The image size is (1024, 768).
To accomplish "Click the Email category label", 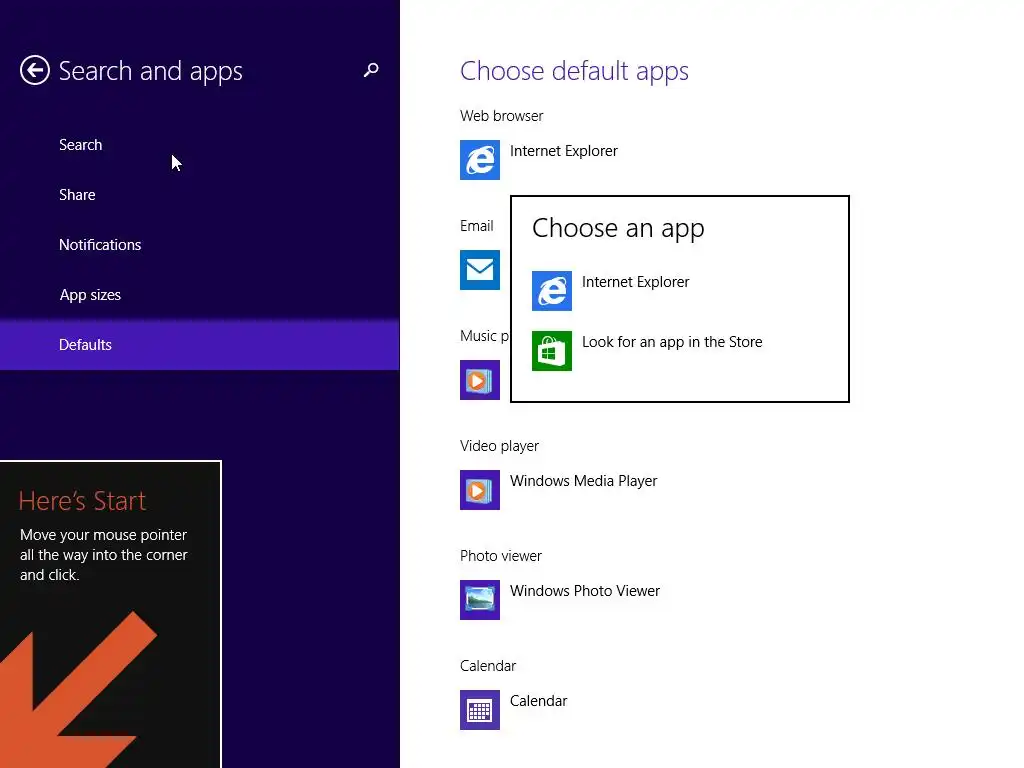I will [x=477, y=226].
